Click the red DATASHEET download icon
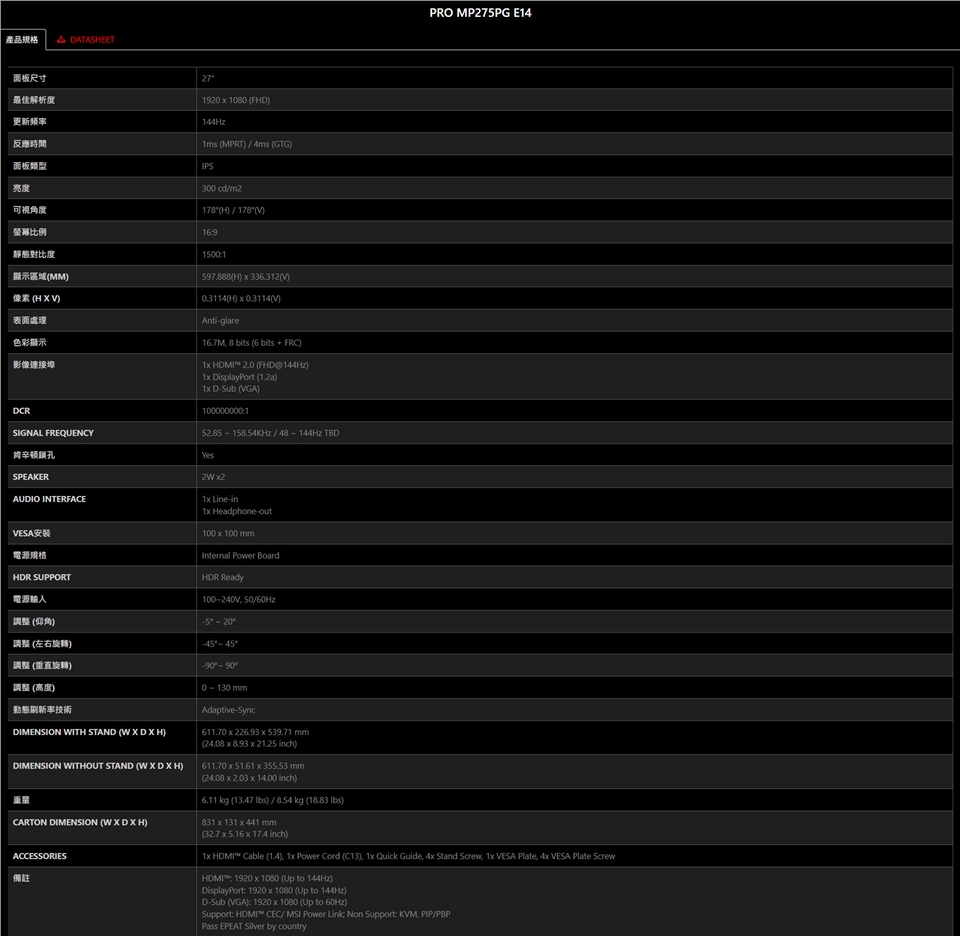 click(61, 40)
